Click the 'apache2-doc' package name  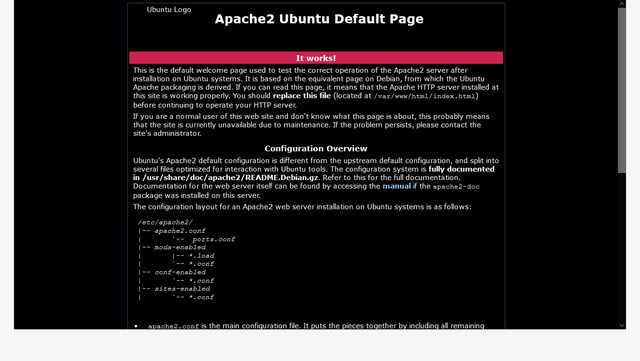pyautogui.click(x=456, y=187)
